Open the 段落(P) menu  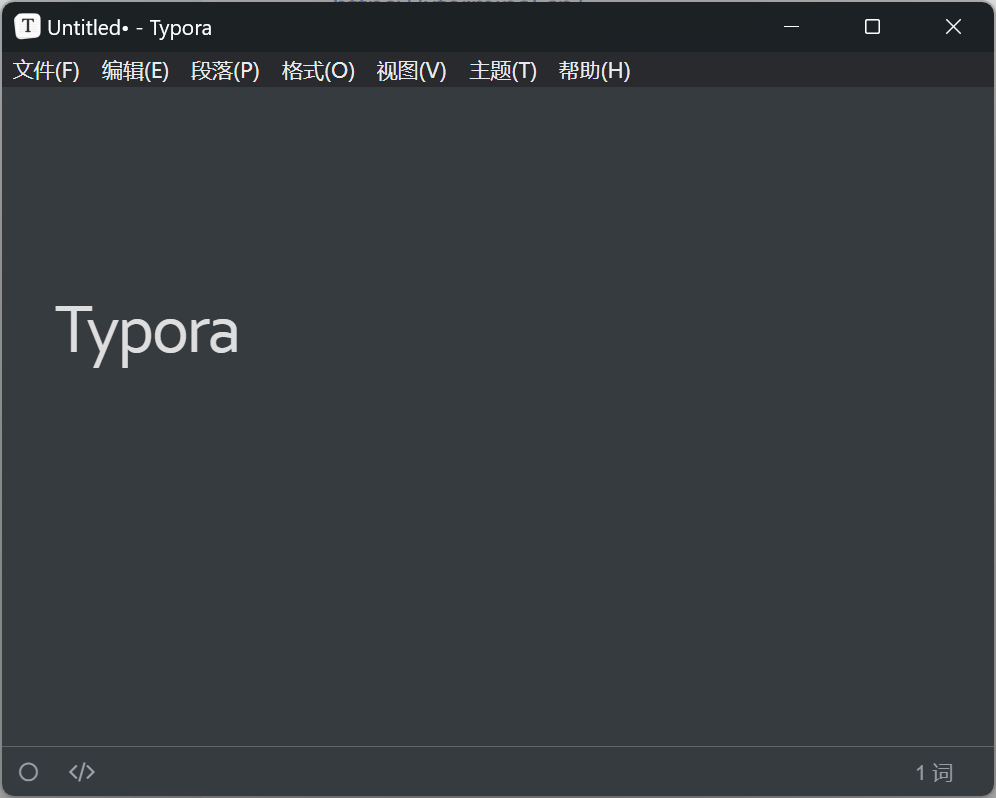point(225,71)
